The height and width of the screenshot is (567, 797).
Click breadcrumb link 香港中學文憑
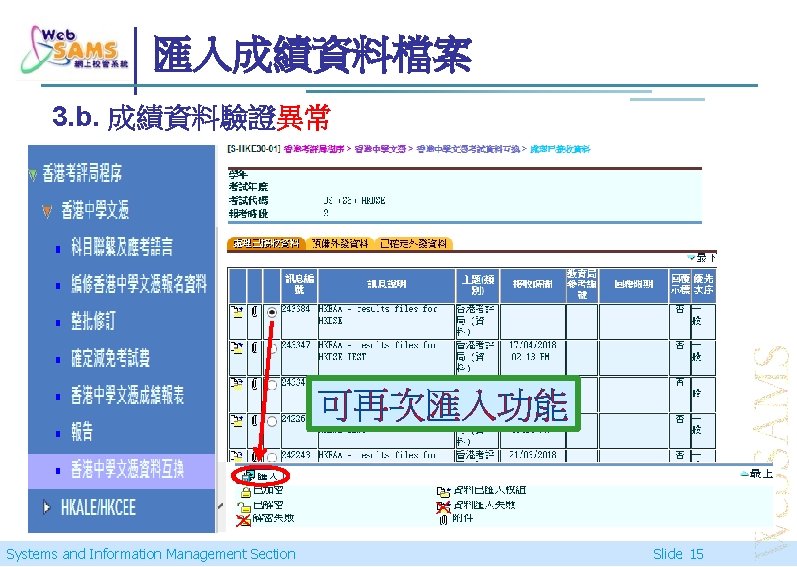(x=380, y=149)
